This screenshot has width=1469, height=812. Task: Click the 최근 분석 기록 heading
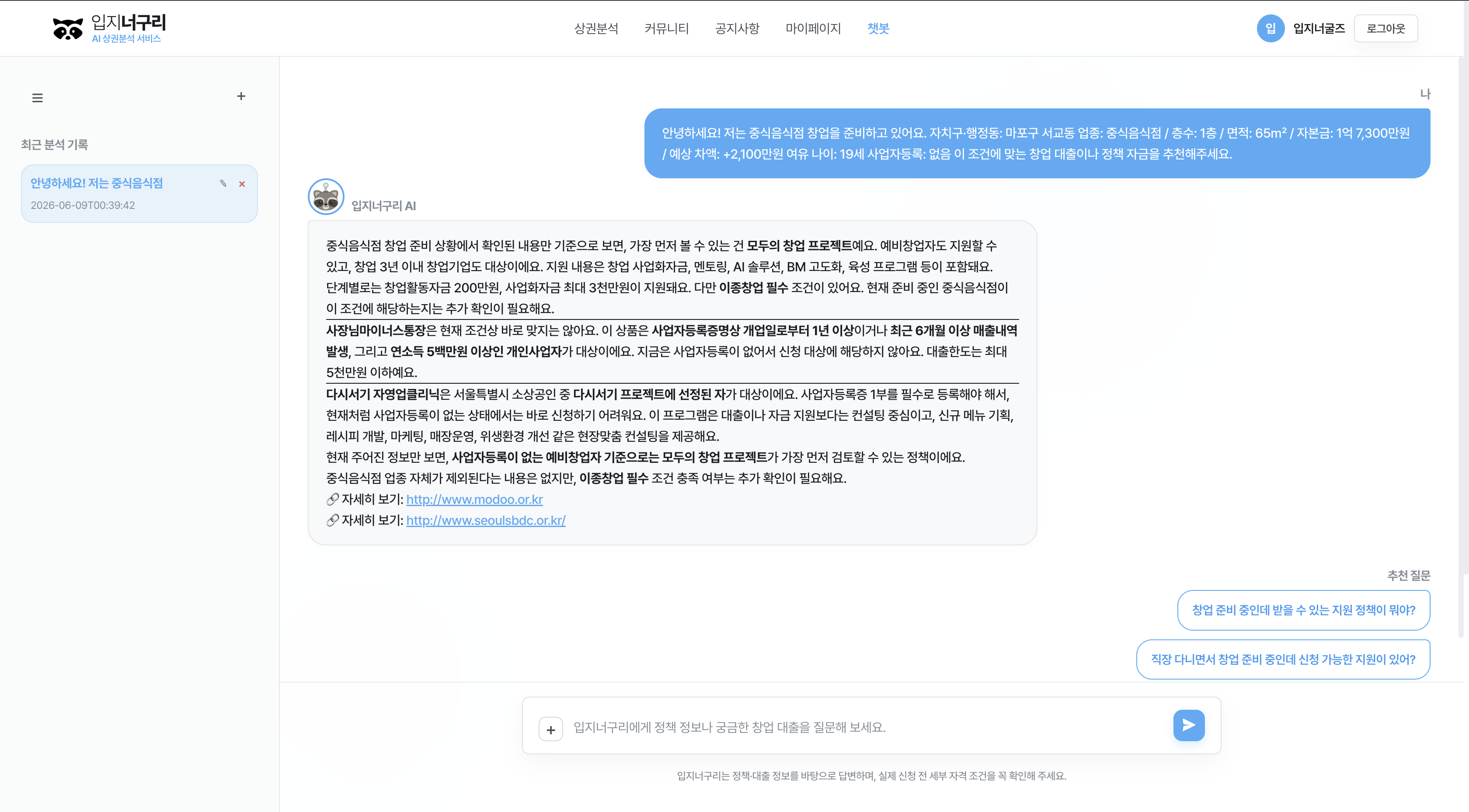(55, 145)
